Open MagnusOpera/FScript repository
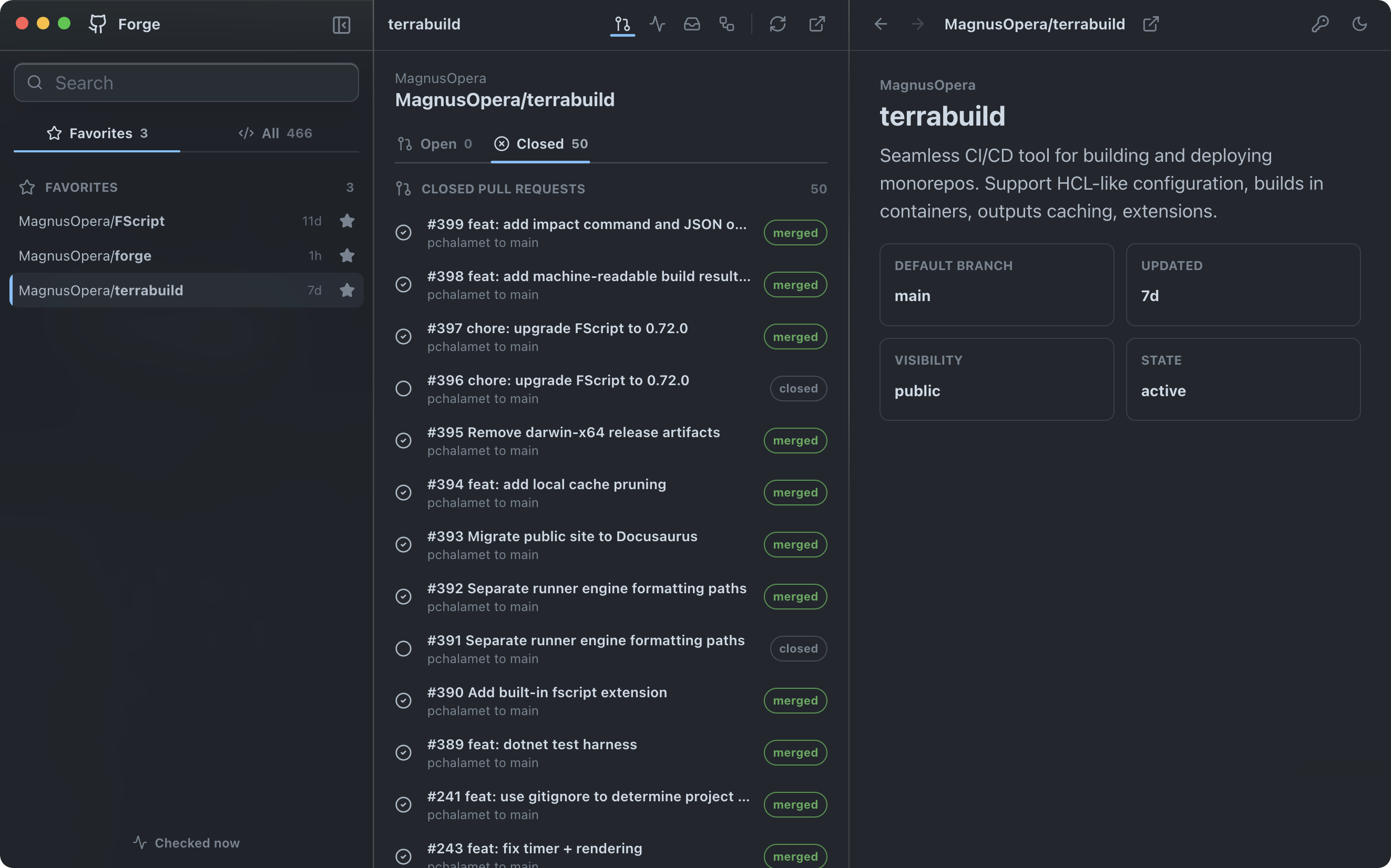The width and height of the screenshot is (1391, 868). [186, 221]
